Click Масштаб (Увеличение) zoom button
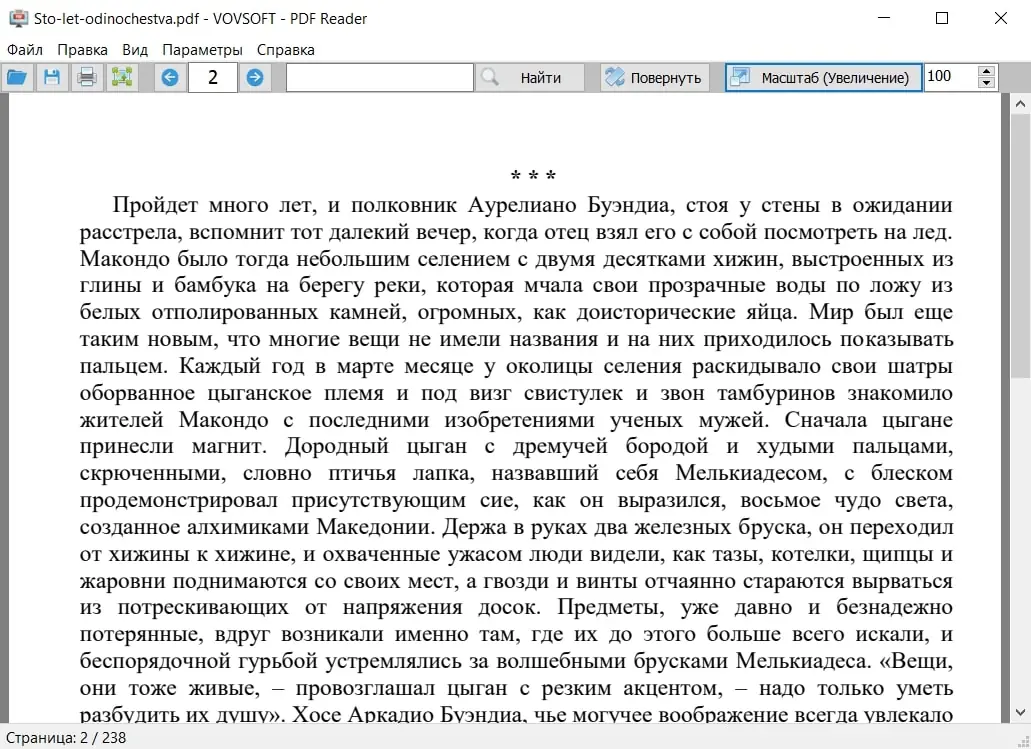Image resolution: width=1031 pixels, height=749 pixels. tap(823, 78)
